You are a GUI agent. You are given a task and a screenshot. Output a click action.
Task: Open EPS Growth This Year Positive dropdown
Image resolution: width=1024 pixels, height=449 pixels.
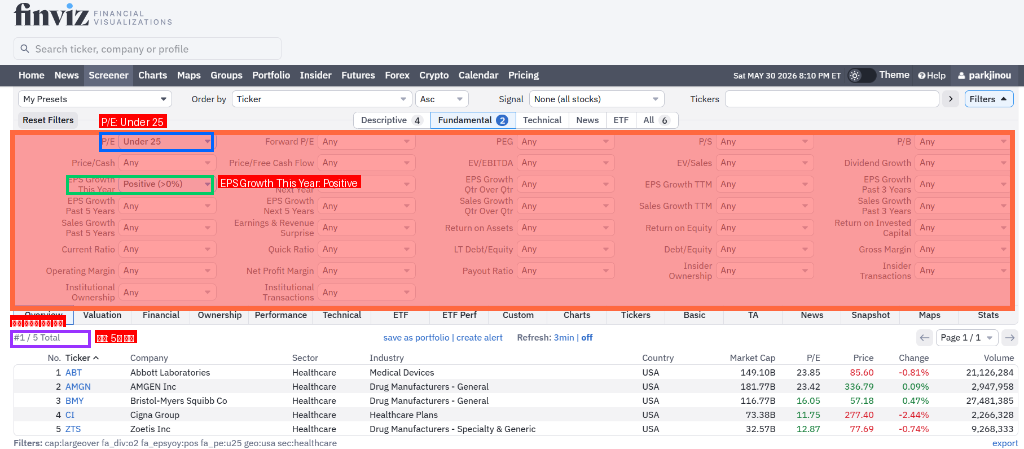tap(167, 185)
